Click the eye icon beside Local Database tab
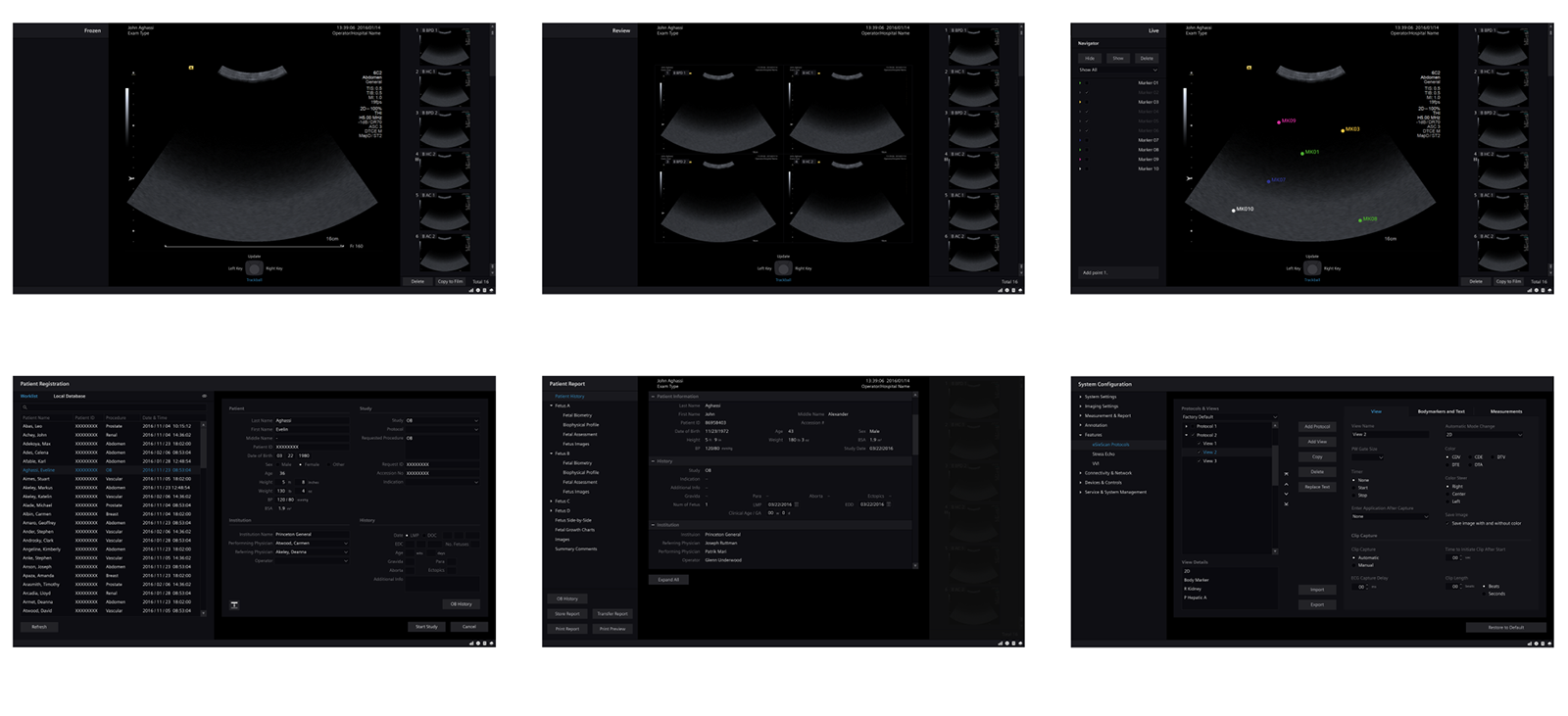The image size is (1568, 716). pyautogui.click(x=204, y=396)
